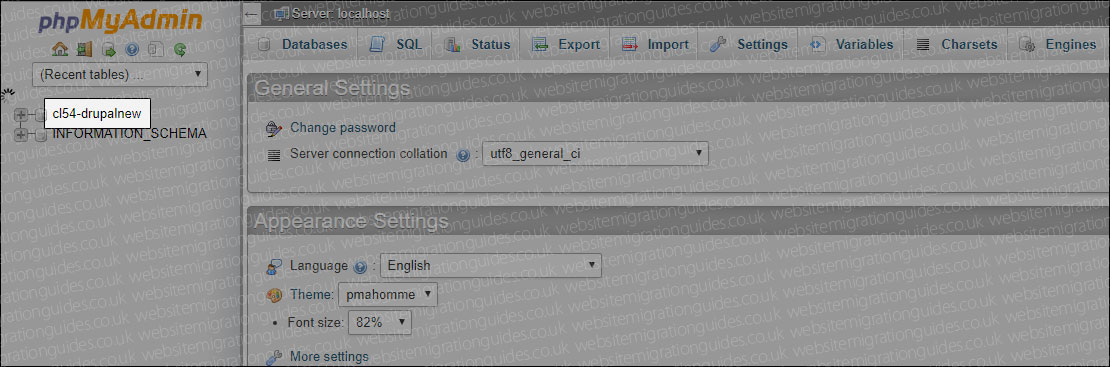Click the INFORMATION_SCHEMA database cylinder icon
The width and height of the screenshot is (1110, 367).
coord(40,134)
